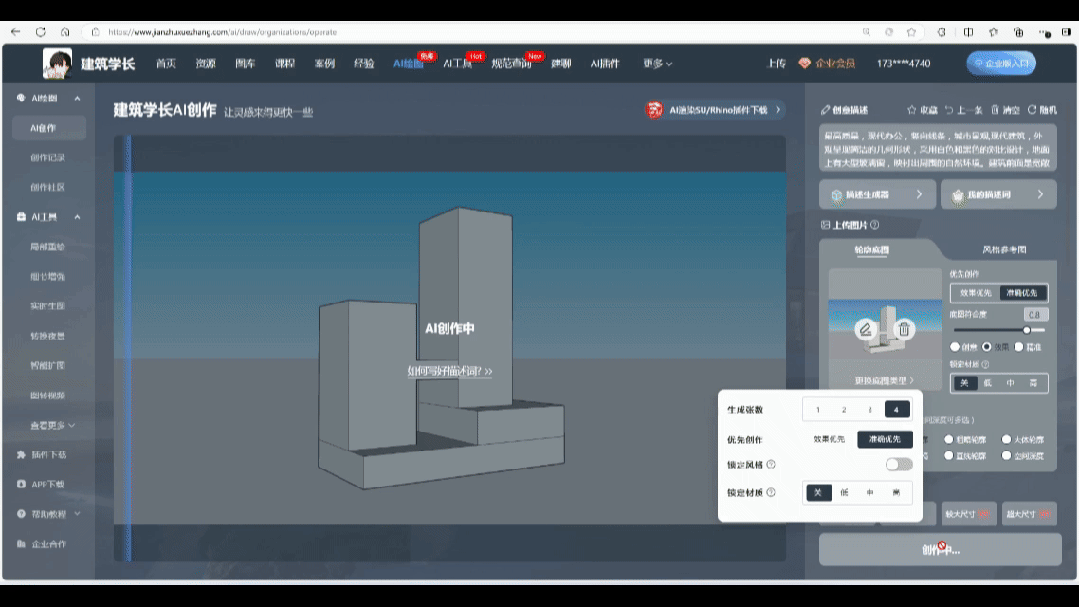Click arrow on AI渲染SU/Rhino插件下载 banner
The width and height of the screenshot is (1079, 607).
click(x=778, y=110)
